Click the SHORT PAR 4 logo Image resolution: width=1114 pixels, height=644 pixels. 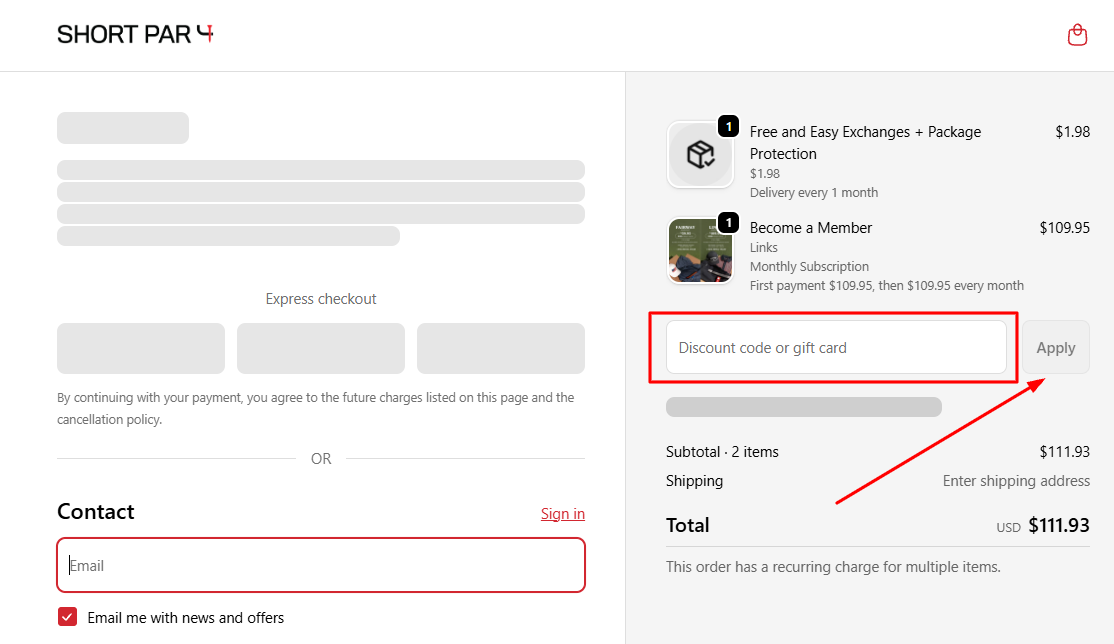[x=135, y=33]
